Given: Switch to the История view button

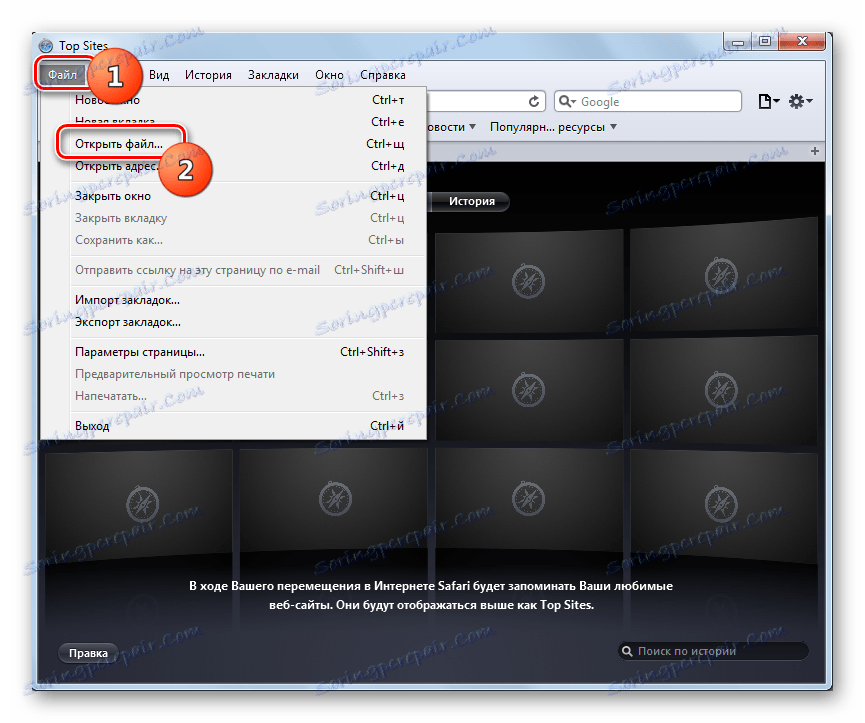Looking at the screenshot, I should click(x=471, y=201).
